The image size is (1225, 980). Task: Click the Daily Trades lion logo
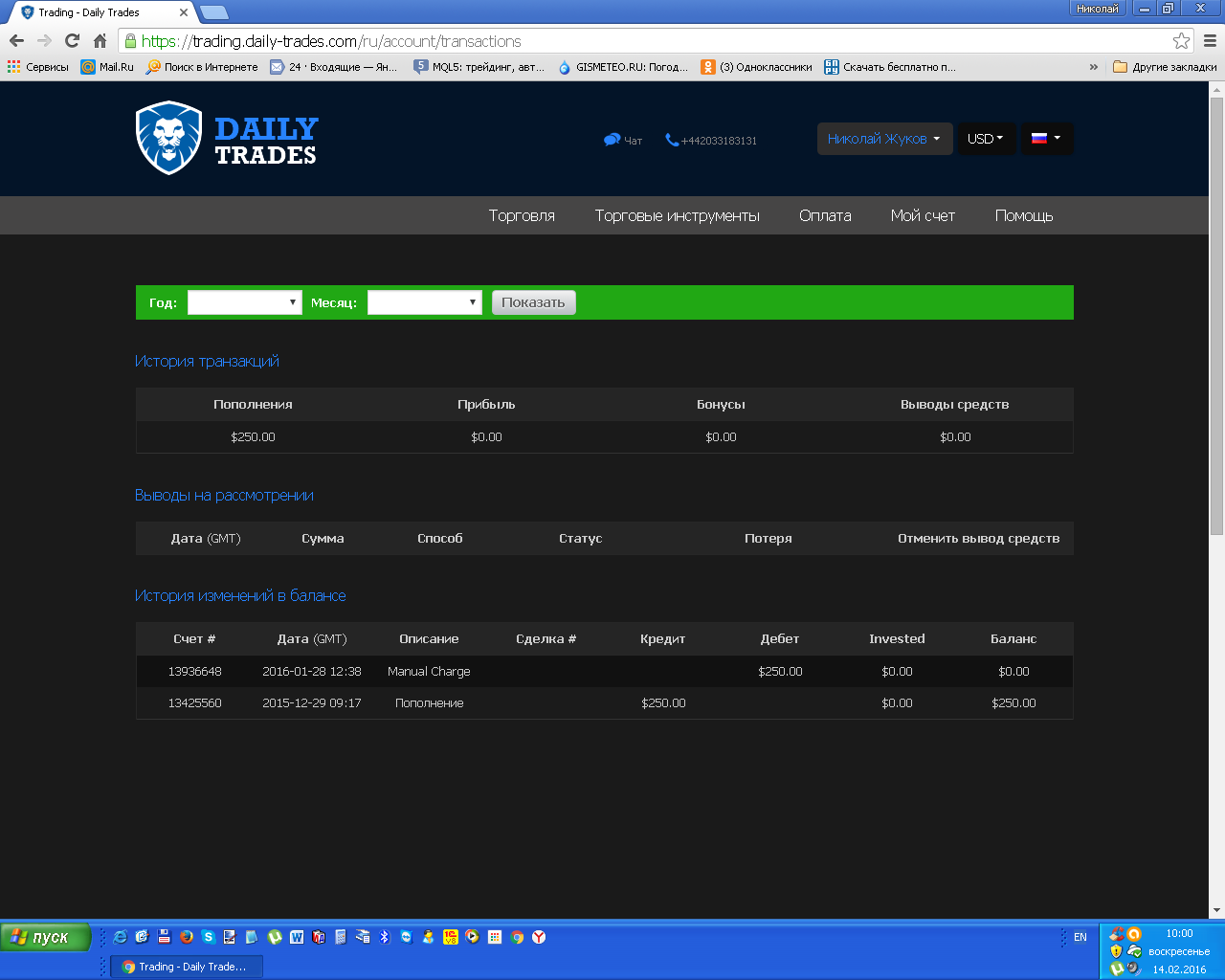click(x=169, y=138)
